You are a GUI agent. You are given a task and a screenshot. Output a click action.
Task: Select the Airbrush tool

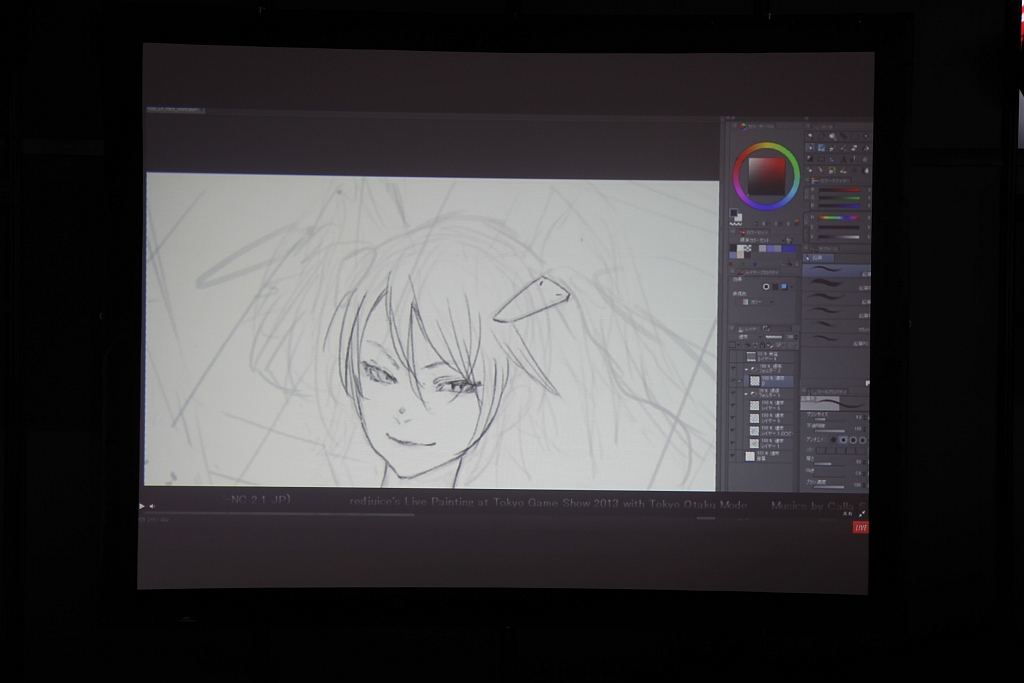pos(844,148)
